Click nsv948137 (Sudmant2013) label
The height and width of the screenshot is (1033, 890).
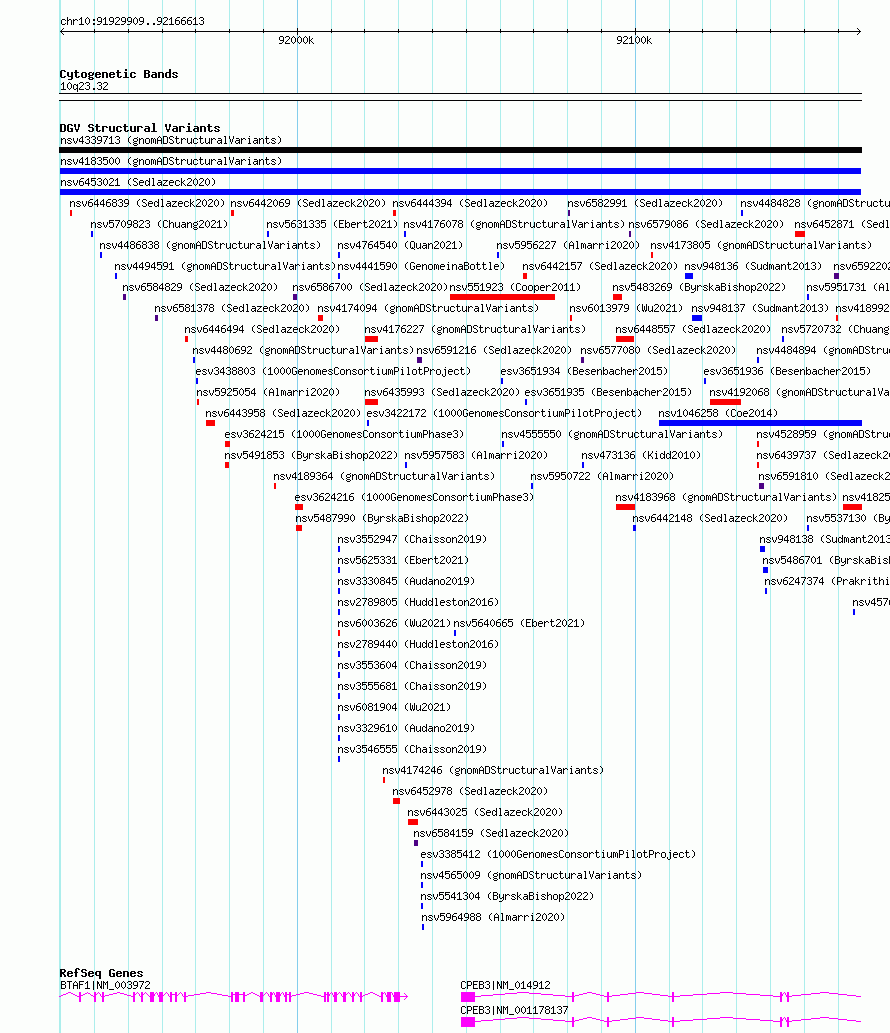(x=760, y=309)
